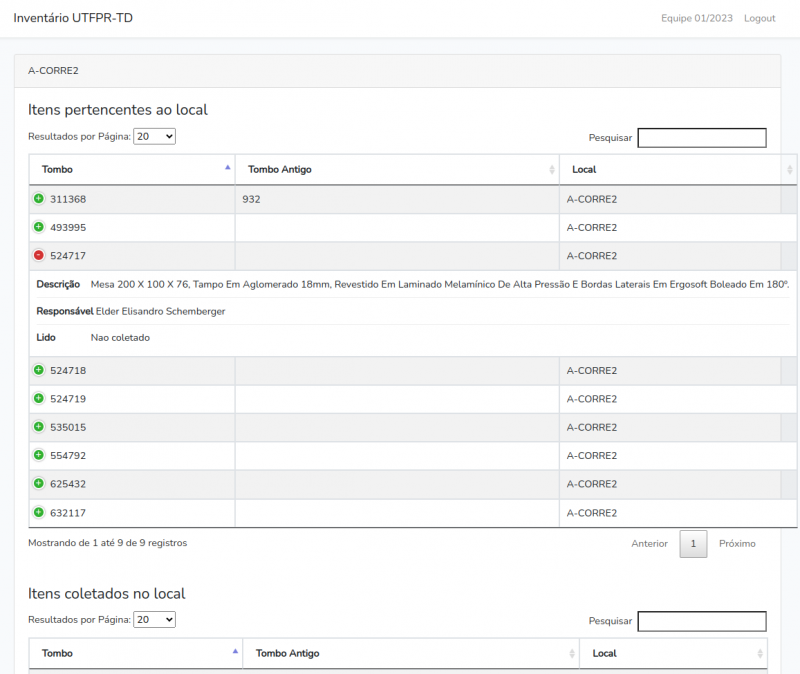Click Local cell of row 554792
The image size is (800, 674).
(x=678, y=456)
